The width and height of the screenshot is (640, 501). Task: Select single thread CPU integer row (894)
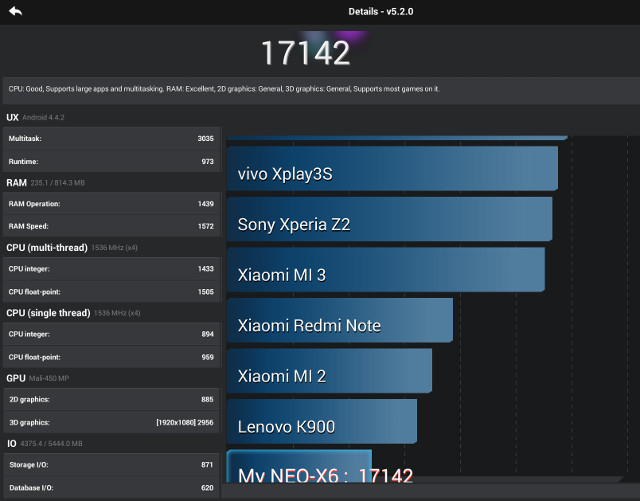[111, 334]
